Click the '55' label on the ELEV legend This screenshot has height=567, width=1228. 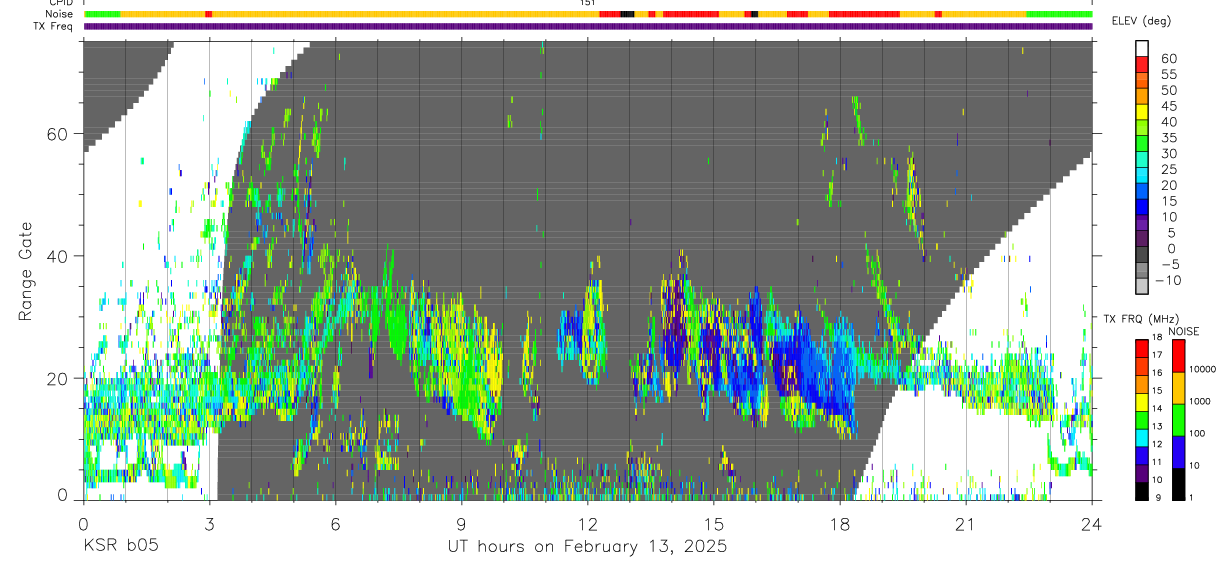point(1168,75)
